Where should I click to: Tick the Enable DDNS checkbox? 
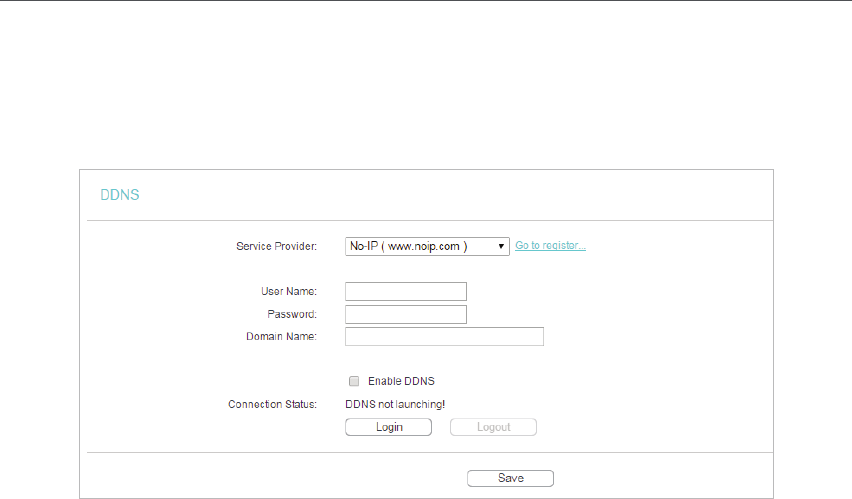pyautogui.click(x=354, y=381)
